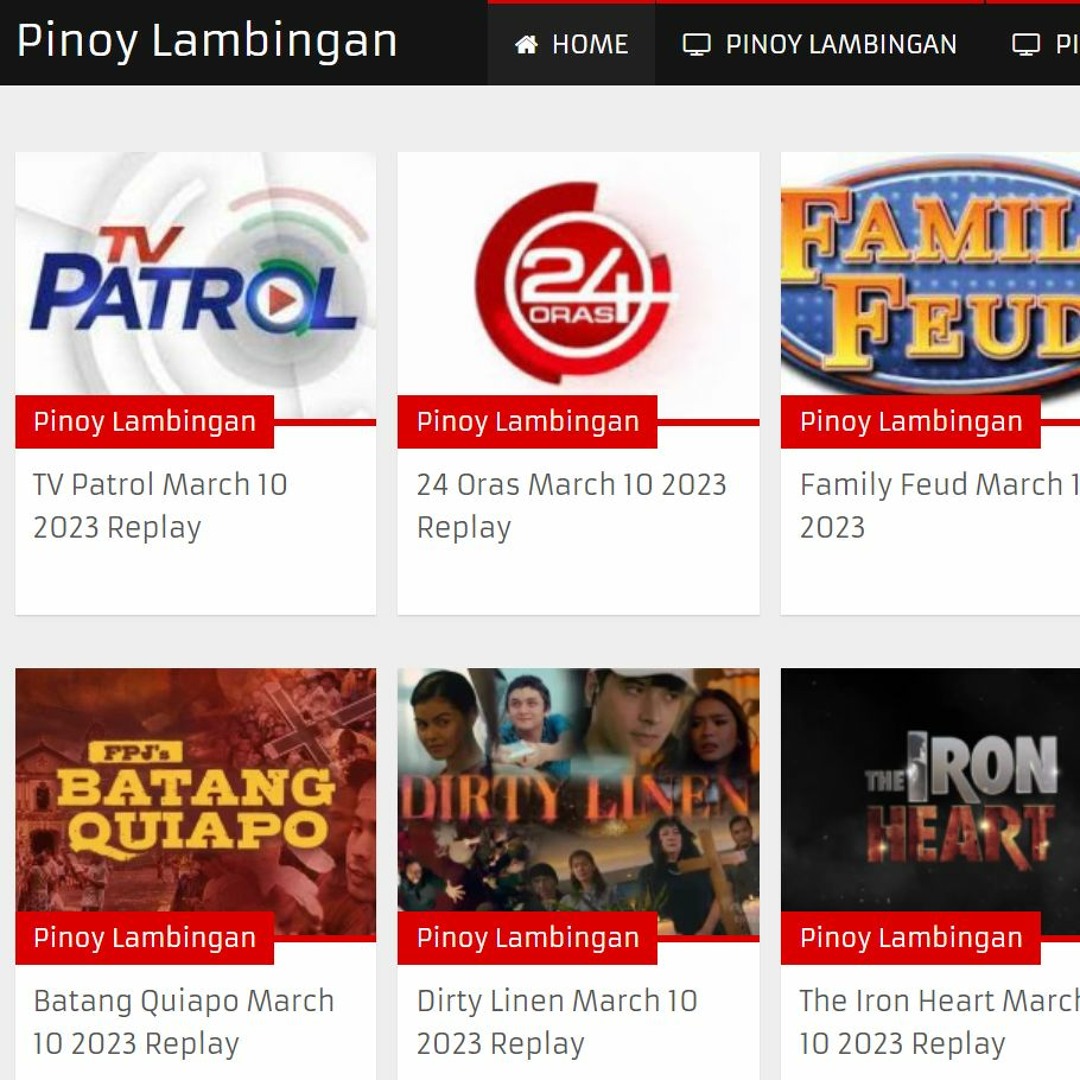Open Batang Quiapo March 10 2023 Replay link
Screen dimensions: 1080x1080
pos(183,1022)
